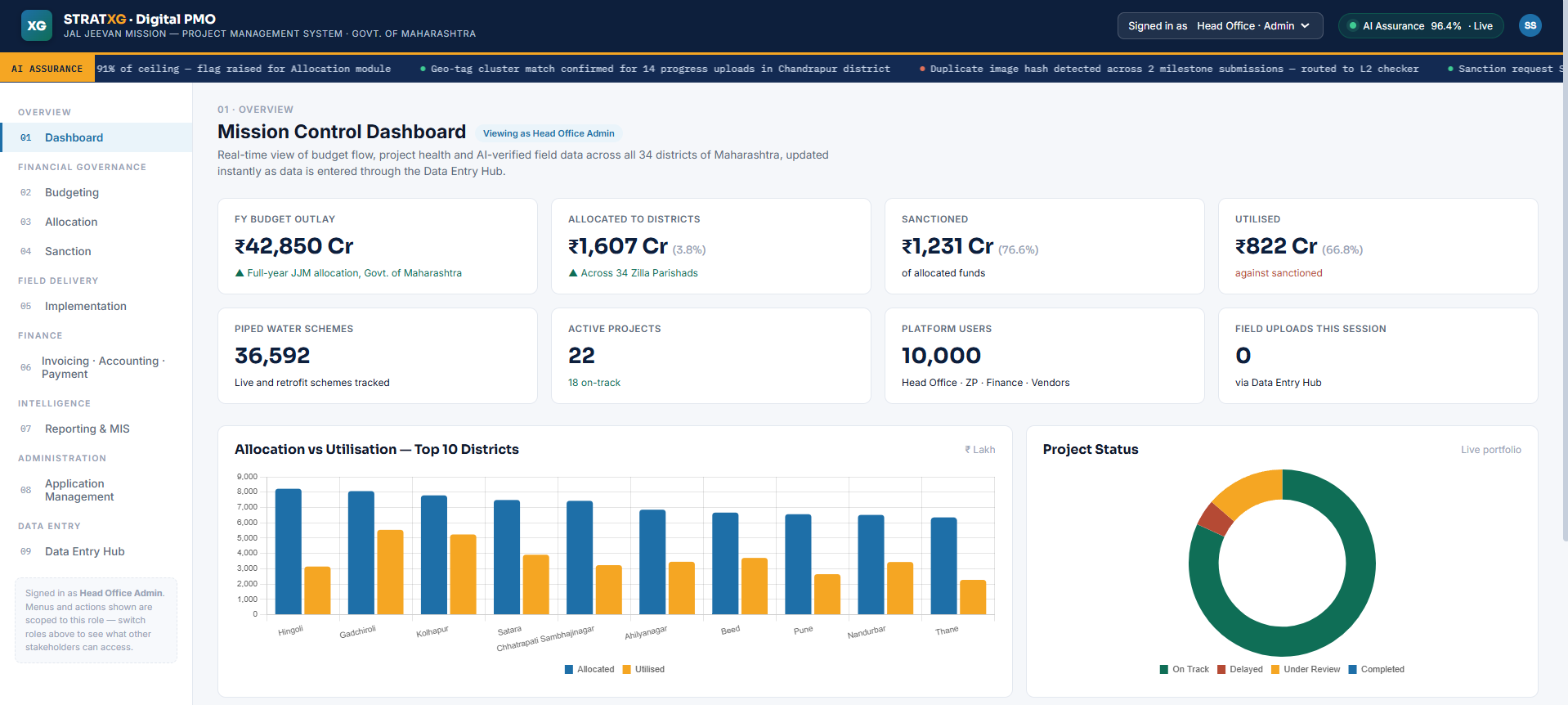Toggle the On Track legend item
Viewport: 1568px width, 705px height.
pyautogui.click(x=1185, y=669)
